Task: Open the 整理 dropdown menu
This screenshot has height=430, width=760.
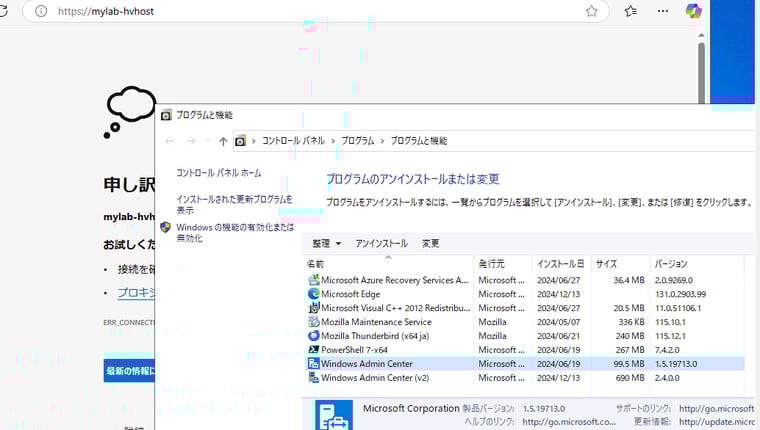Action: pyautogui.click(x=327, y=243)
